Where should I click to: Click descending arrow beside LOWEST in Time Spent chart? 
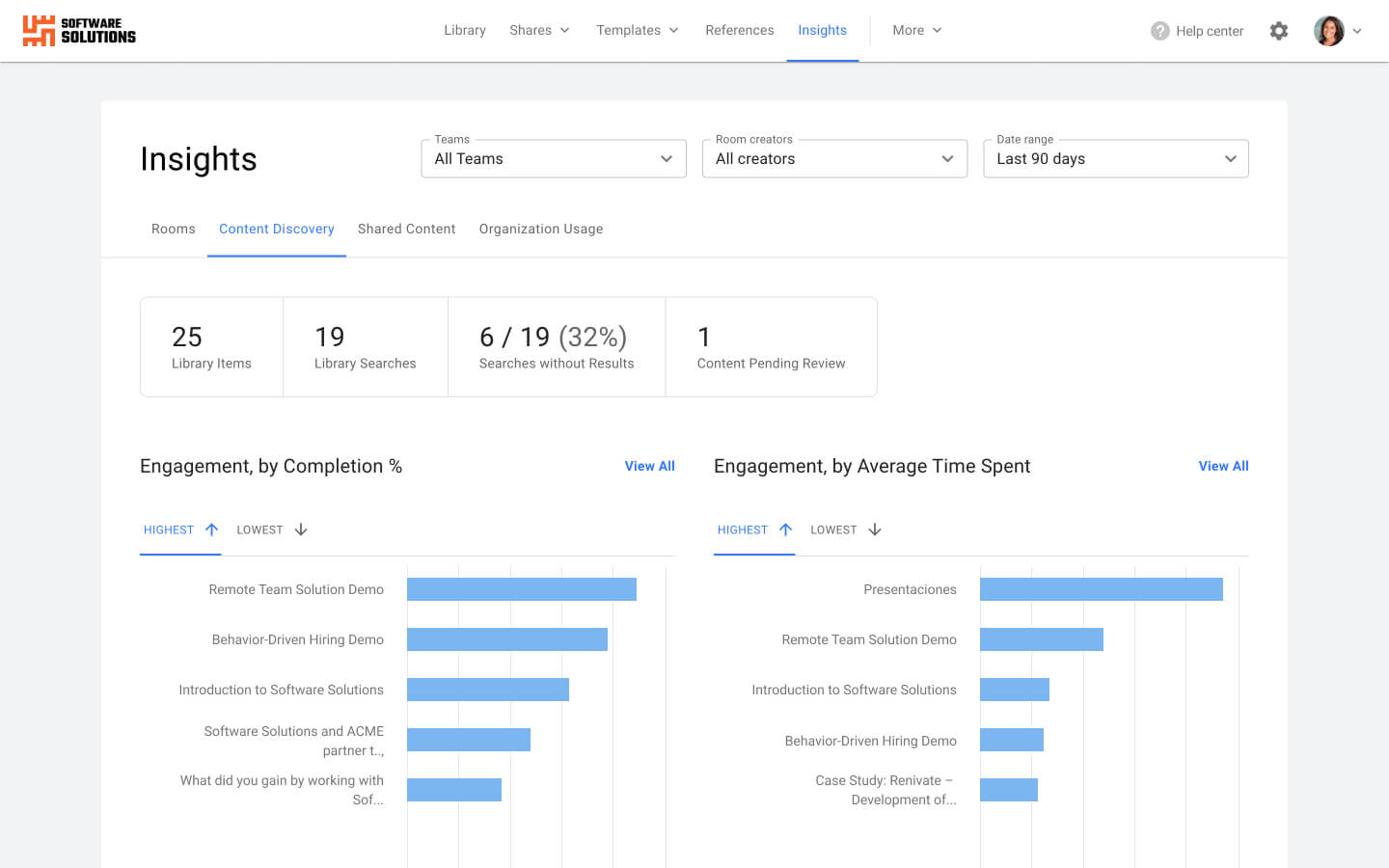pyautogui.click(x=874, y=529)
